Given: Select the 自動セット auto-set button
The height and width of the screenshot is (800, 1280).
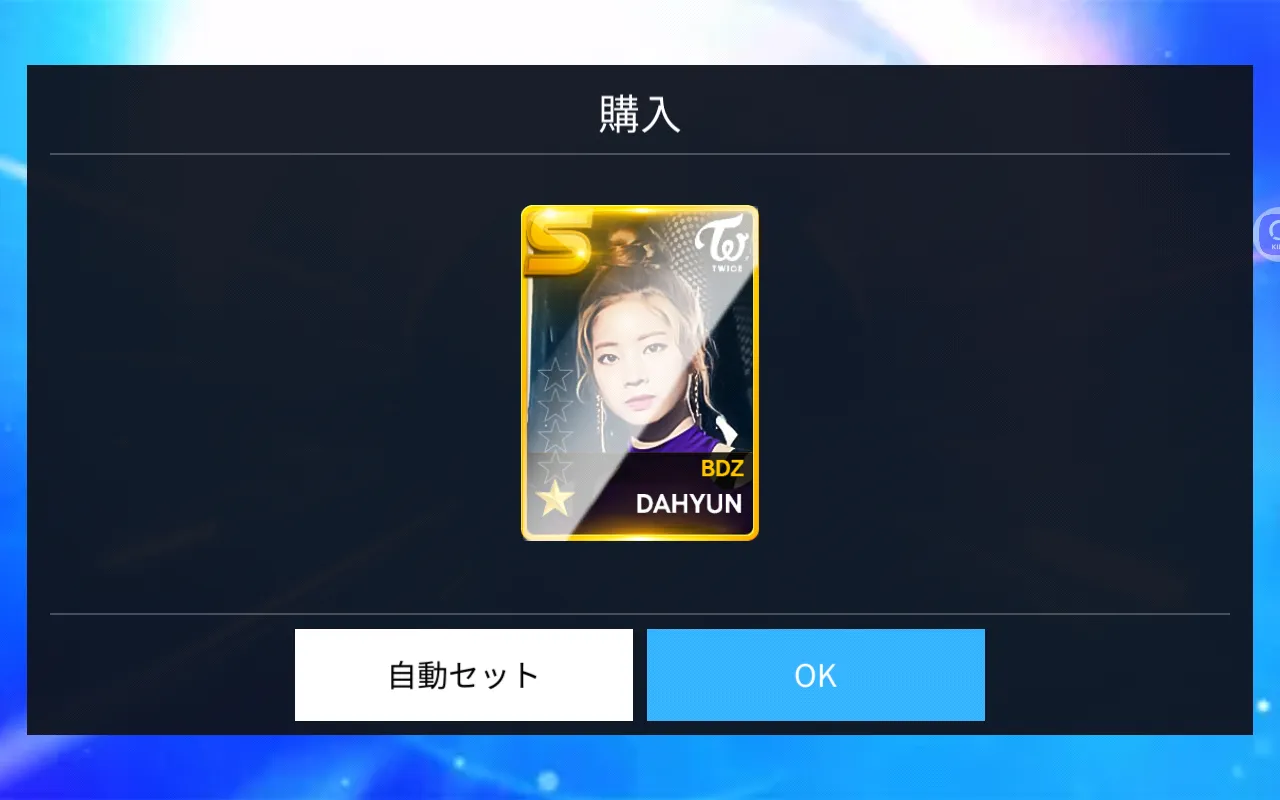Looking at the screenshot, I should click(464, 675).
